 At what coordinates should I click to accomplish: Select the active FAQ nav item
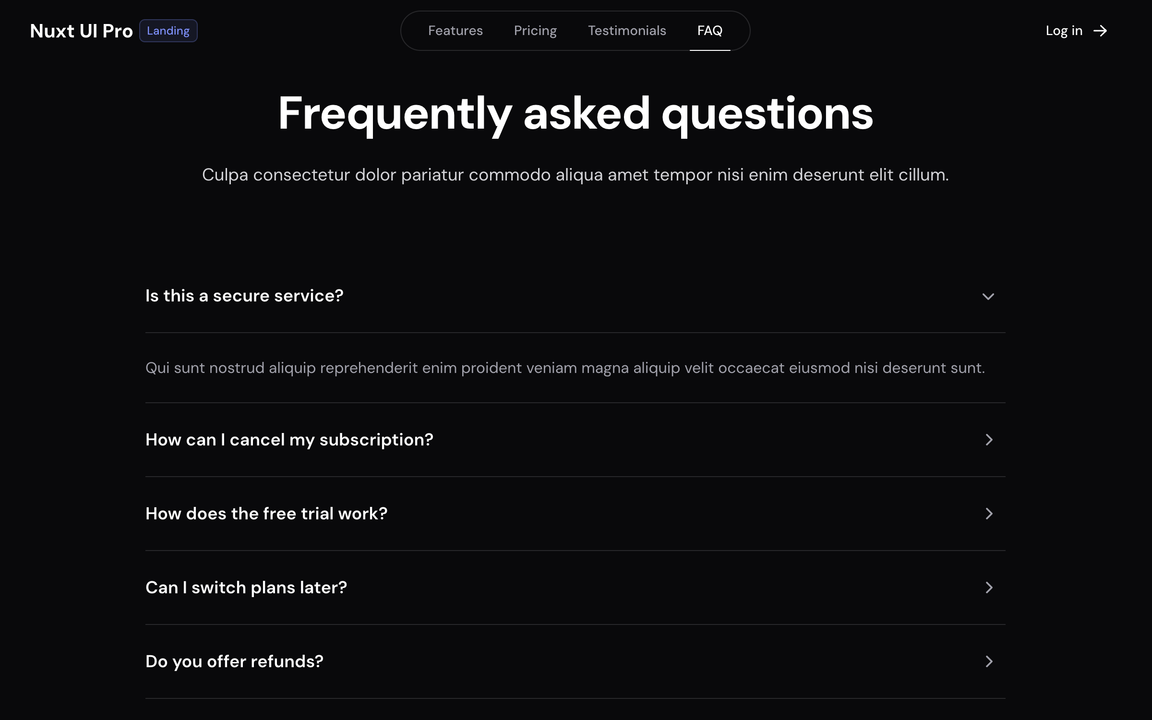point(710,31)
